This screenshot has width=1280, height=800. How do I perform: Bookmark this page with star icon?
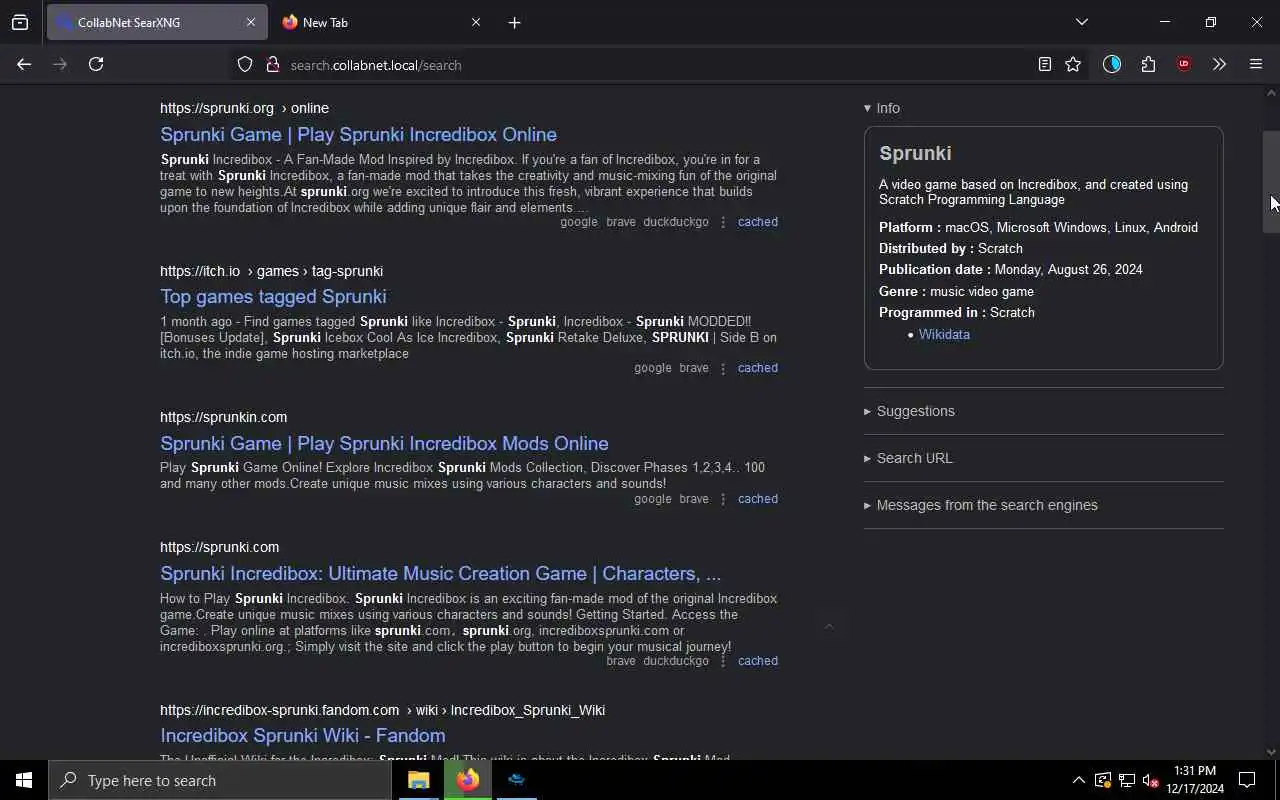(1073, 64)
